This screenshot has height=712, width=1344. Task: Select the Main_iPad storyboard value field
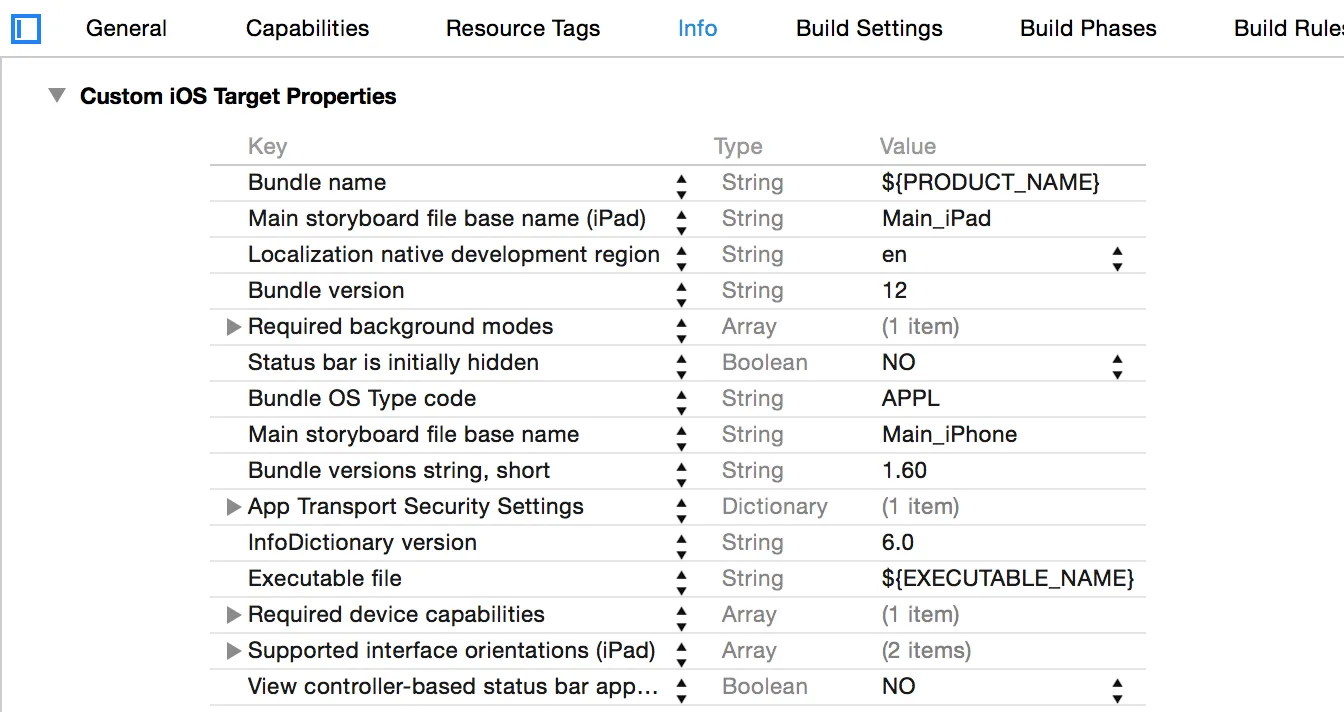(936, 219)
